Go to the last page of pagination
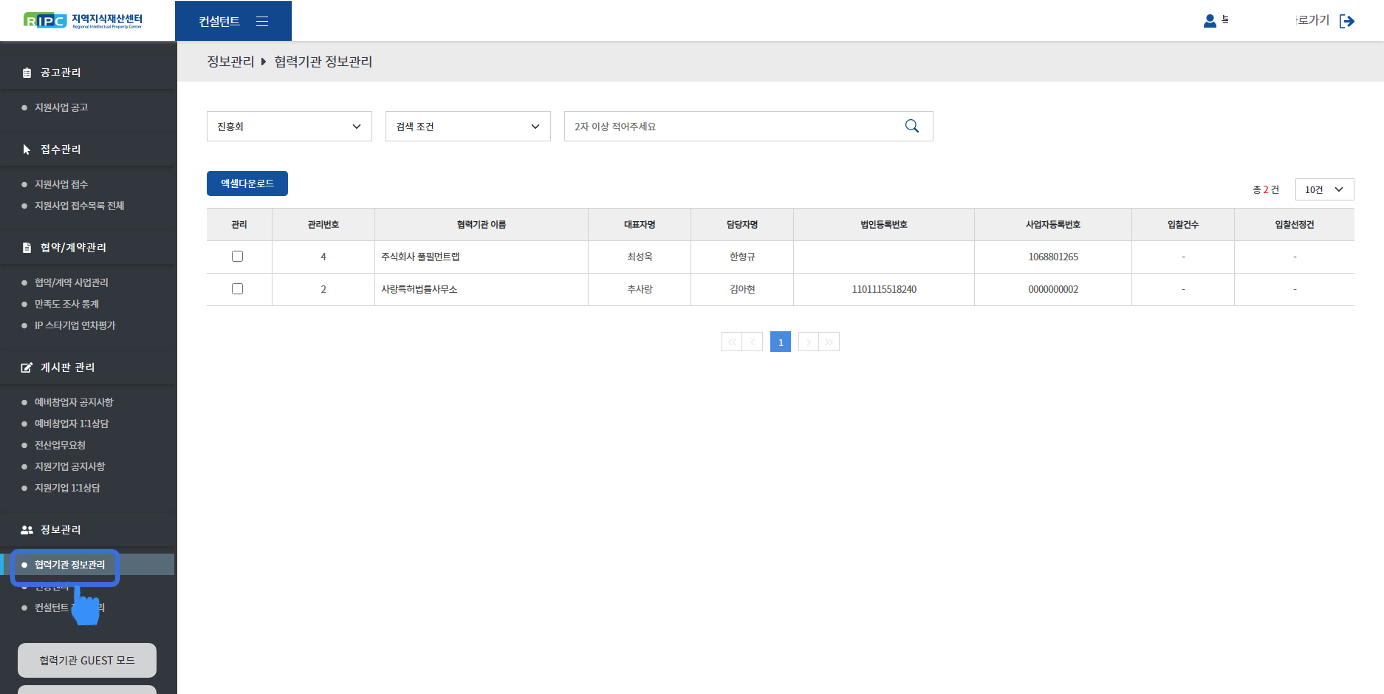Image resolution: width=1384 pixels, height=694 pixels. coord(829,342)
